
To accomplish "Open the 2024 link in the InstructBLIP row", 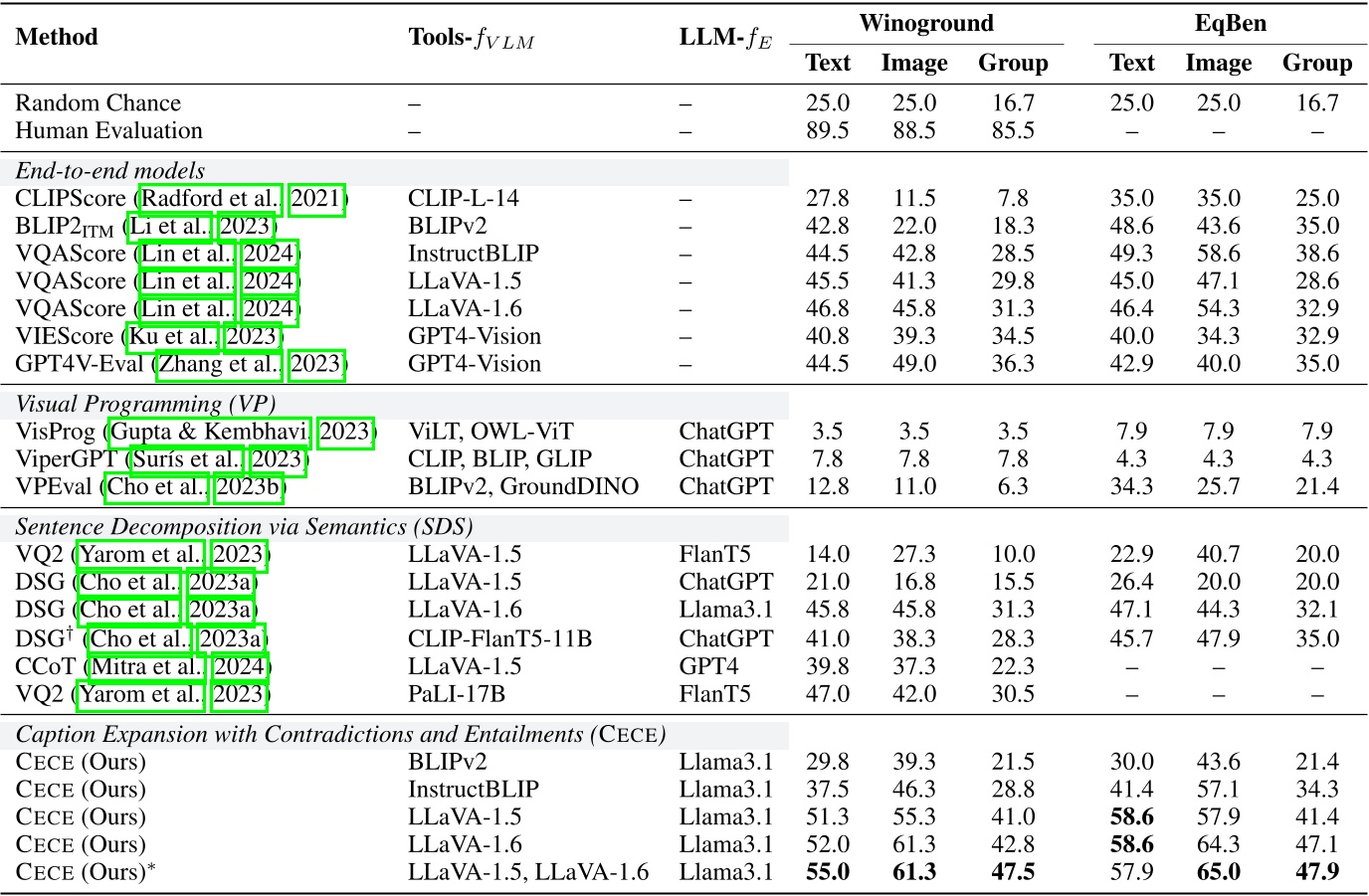I will click(267, 253).
